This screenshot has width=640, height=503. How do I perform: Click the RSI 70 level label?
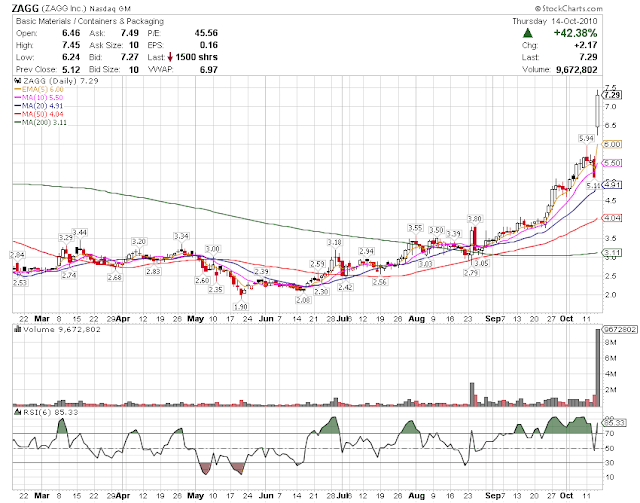tap(609, 434)
